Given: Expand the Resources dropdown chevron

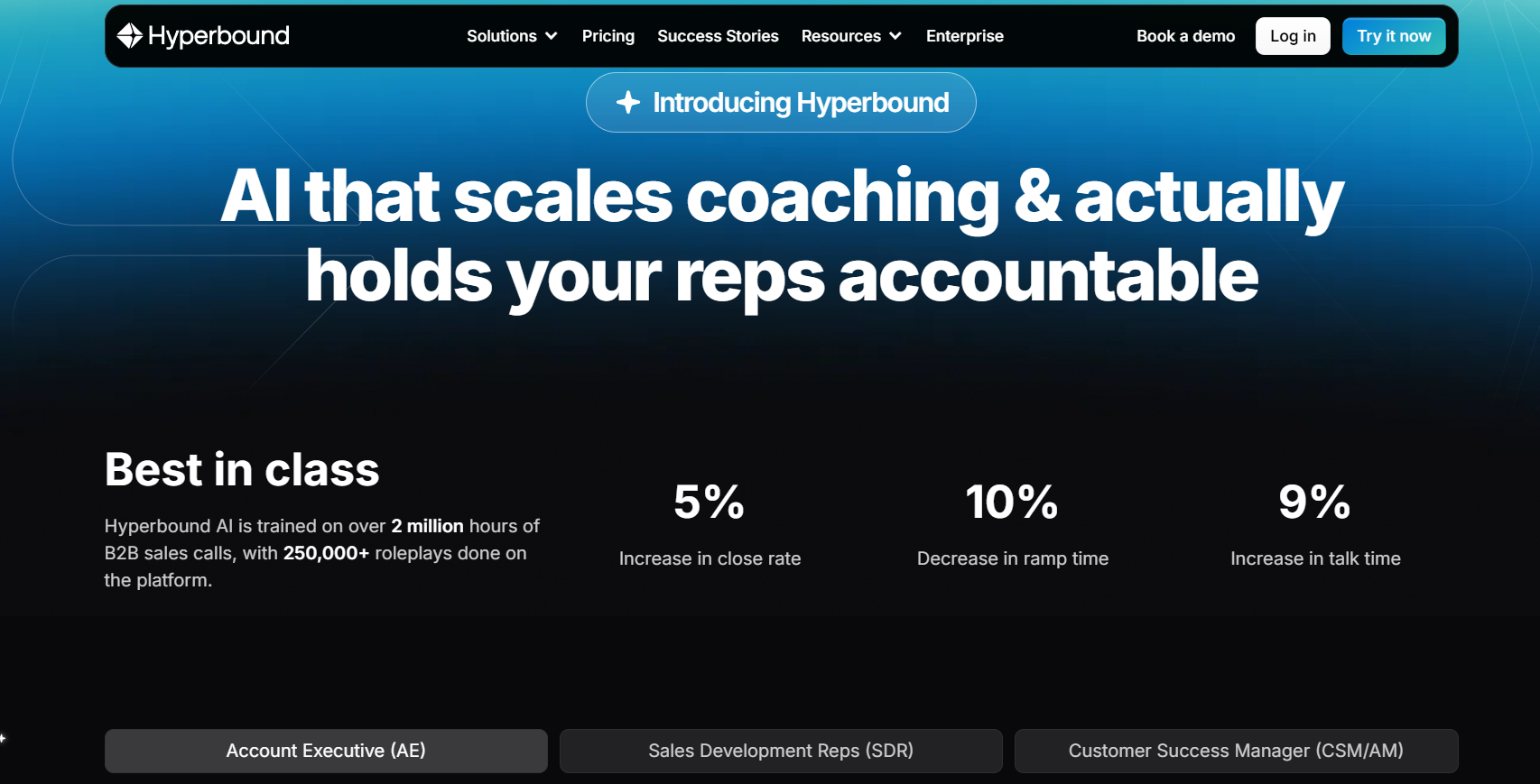Looking at the screenshot, I should tap(895, 36).
